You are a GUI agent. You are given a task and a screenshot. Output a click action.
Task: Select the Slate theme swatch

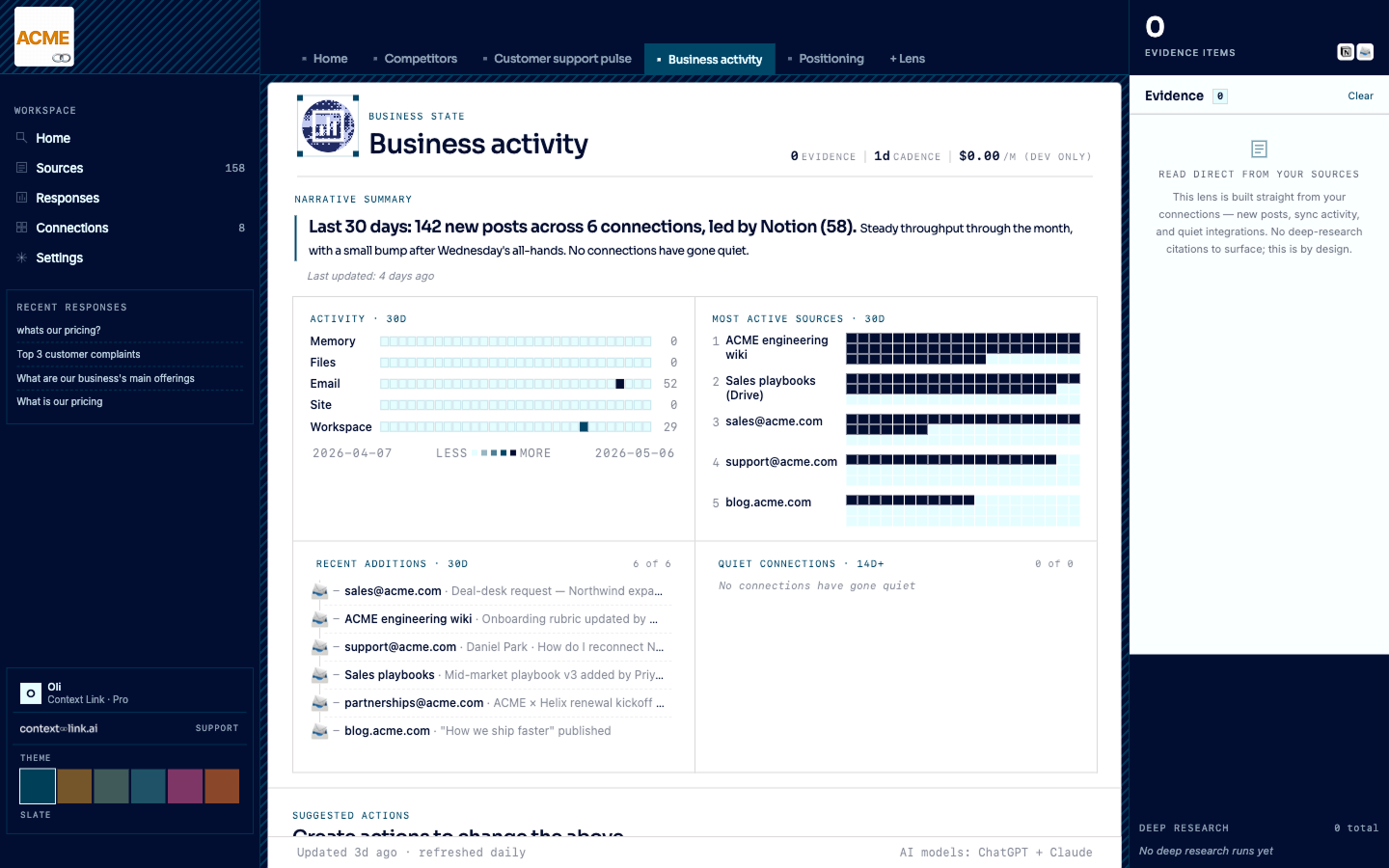tap(38, 786)
